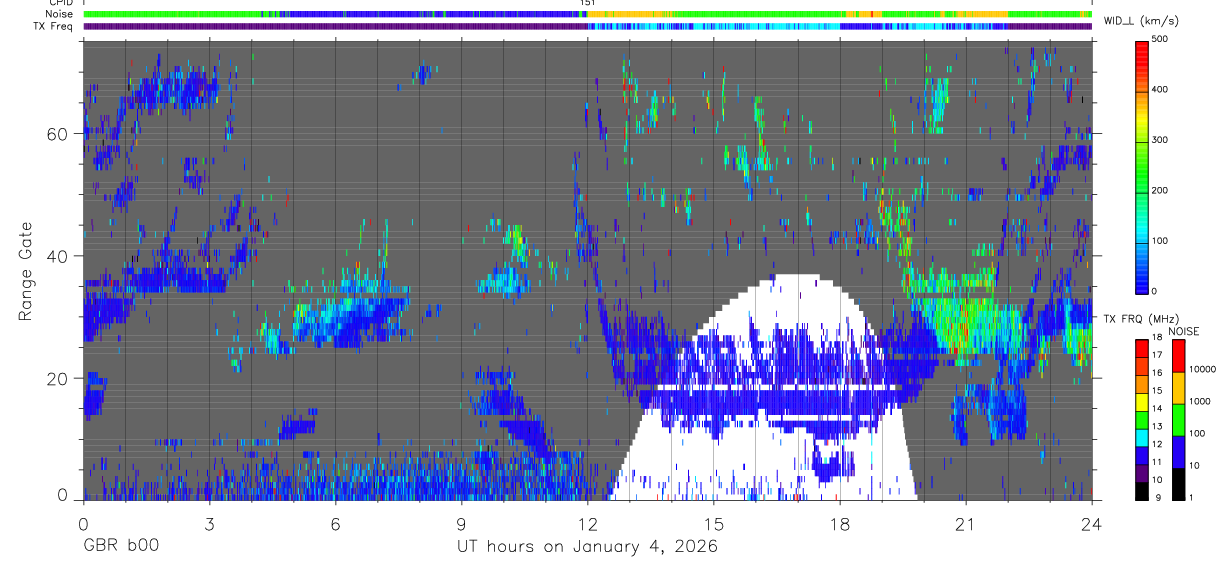Image resolution: width=1228 pixels, height=567 pixels.
Task: Click the '12' hour tick label on x-axis
Action: [588, 523]
